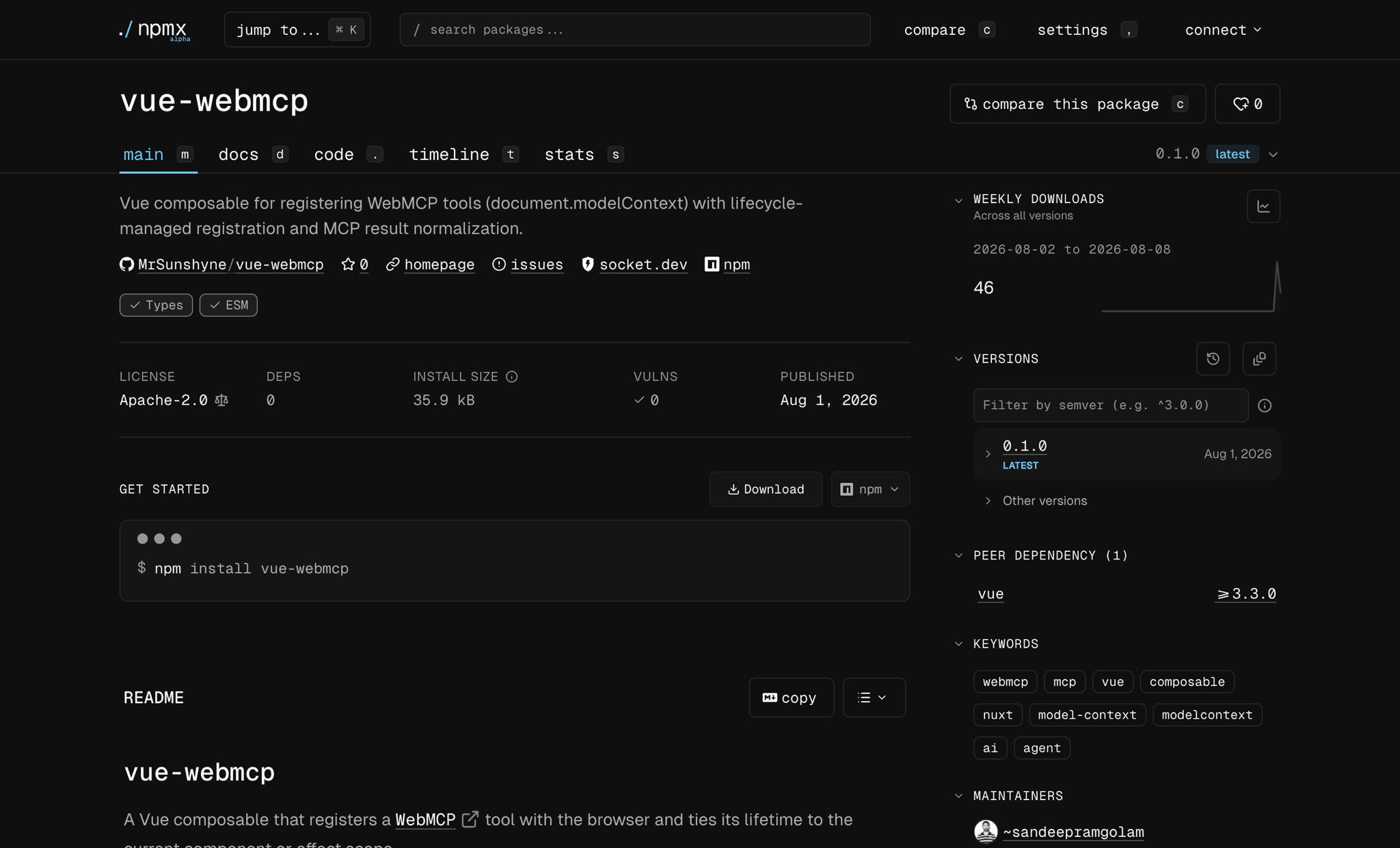Switch to the code tab

click(348, 155)
